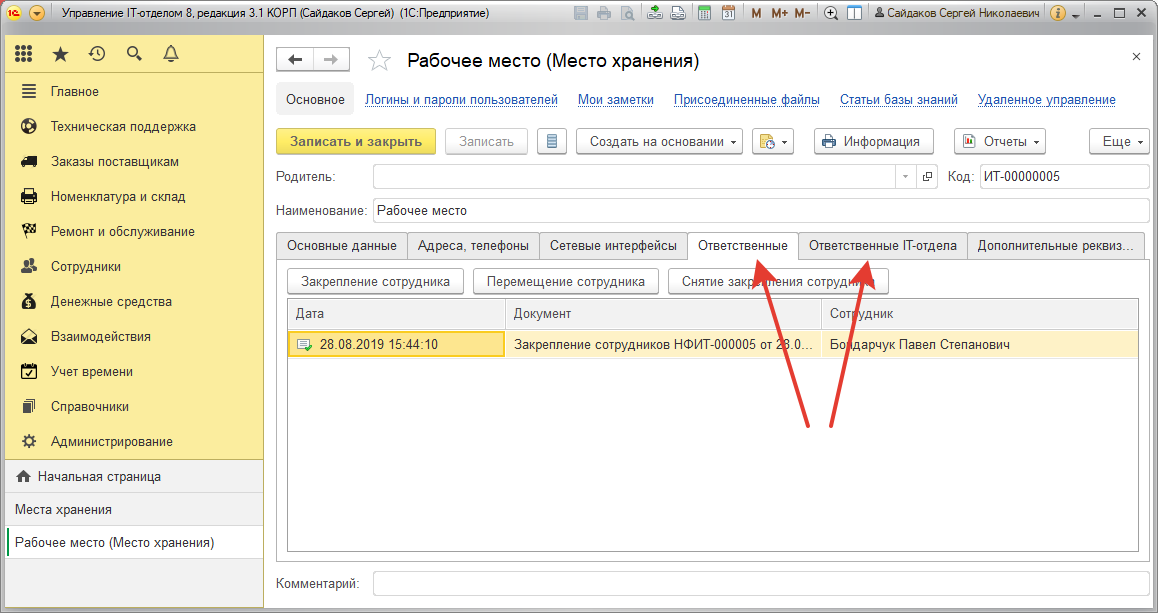Click the Информация button
Viewport: 1158px width, 613px height.
[x=874, y=141]
